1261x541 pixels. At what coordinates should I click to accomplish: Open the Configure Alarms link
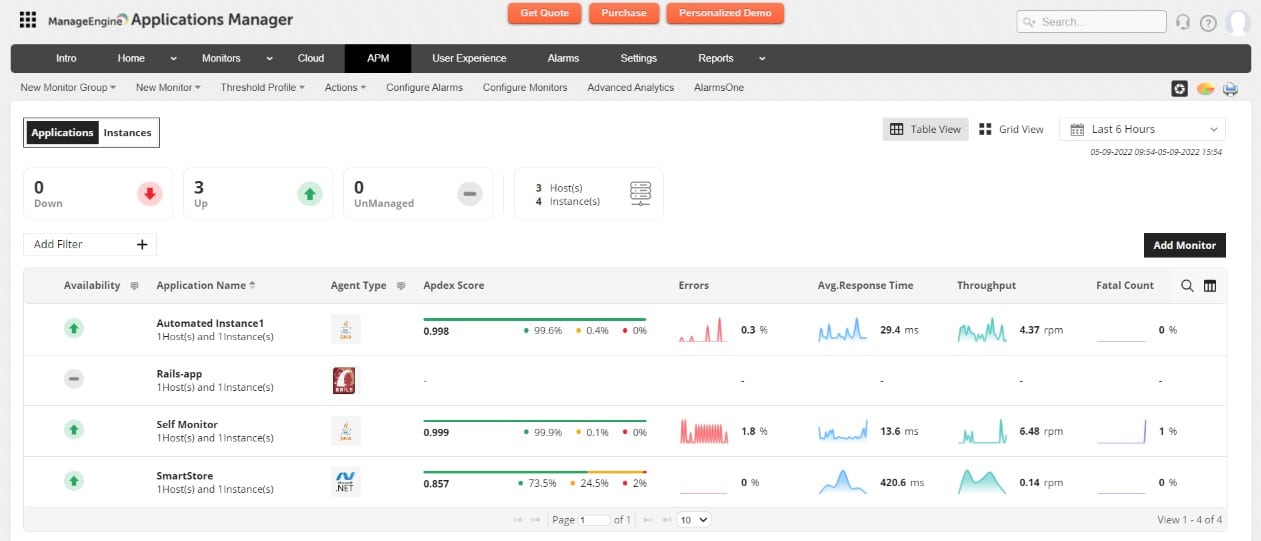coord(424,88)
